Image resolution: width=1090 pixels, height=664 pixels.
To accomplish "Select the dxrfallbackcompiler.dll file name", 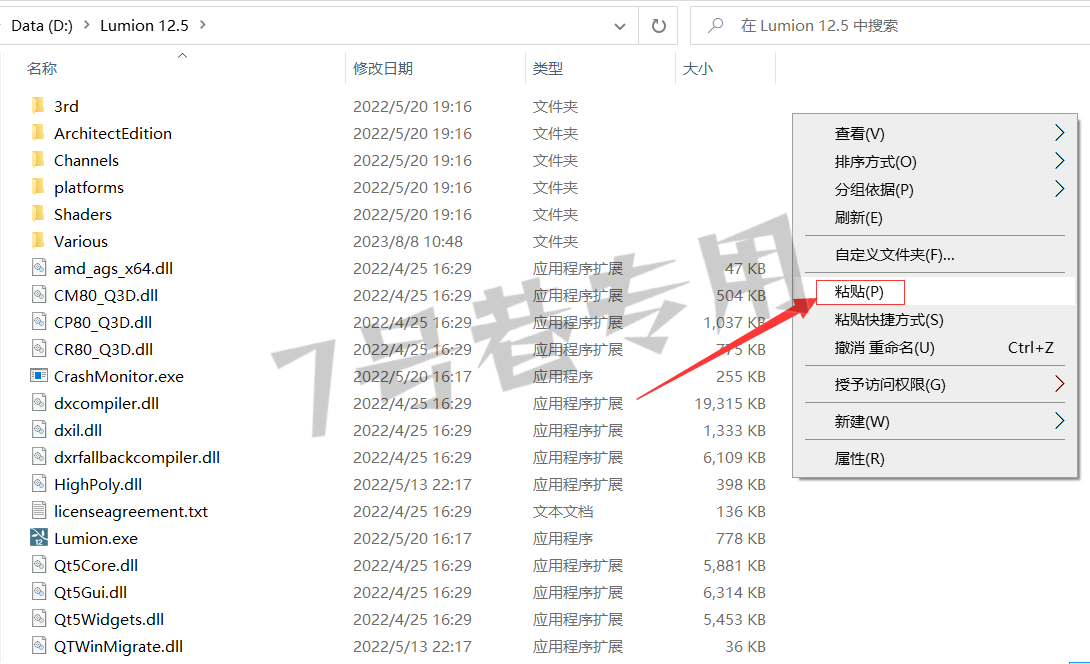I will pyautogui.click(x=137, y=457).
